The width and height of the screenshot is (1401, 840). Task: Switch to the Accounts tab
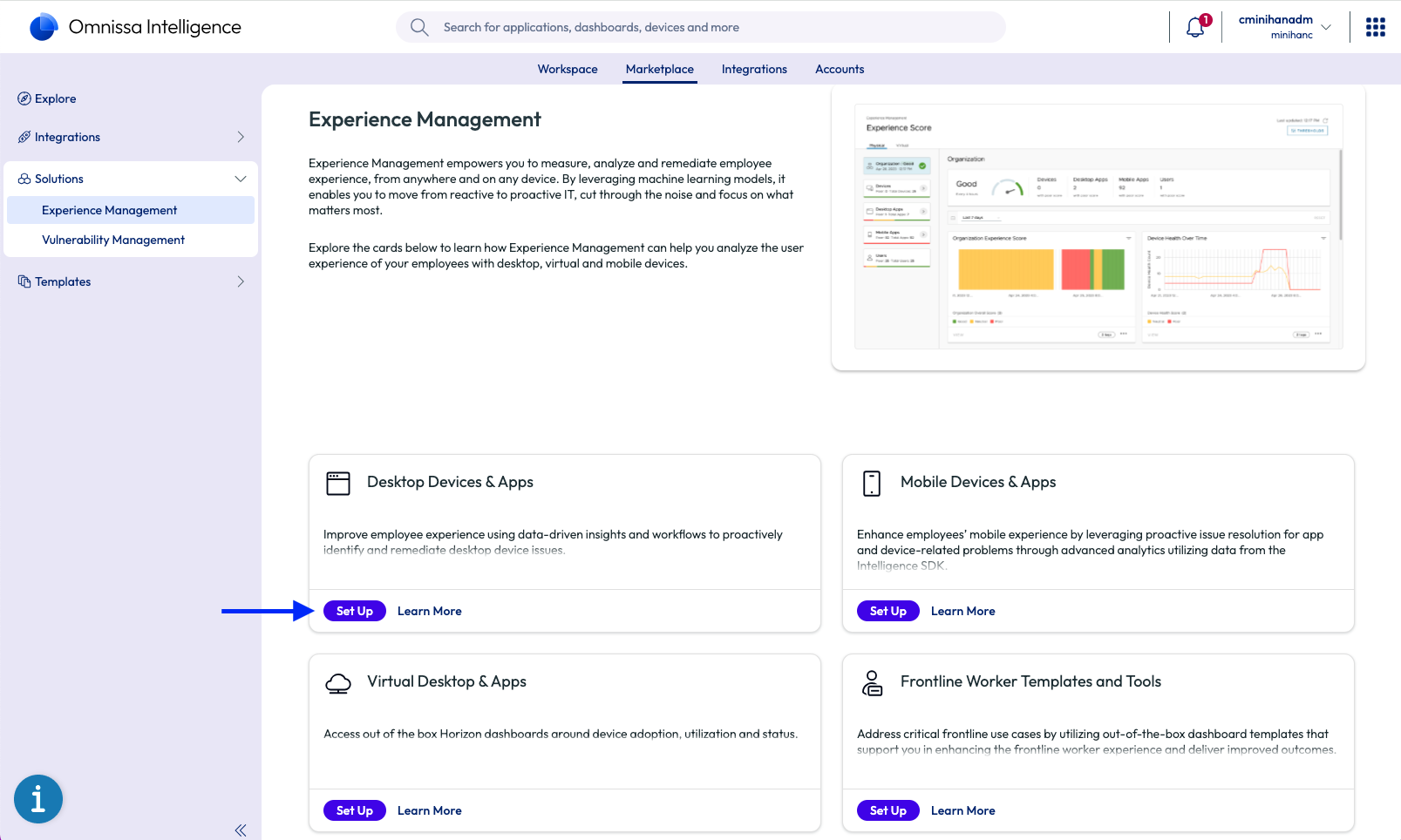840,69
